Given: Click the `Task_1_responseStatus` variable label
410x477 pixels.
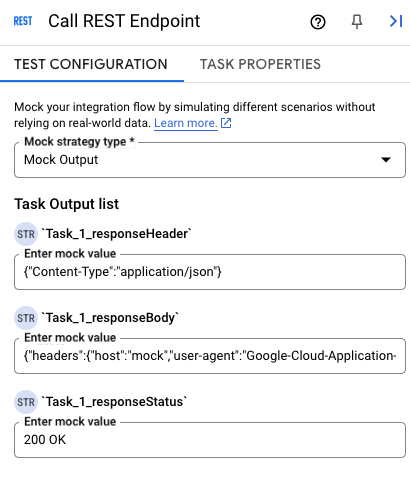Looking at the screenshot, I should pos(114,402).
